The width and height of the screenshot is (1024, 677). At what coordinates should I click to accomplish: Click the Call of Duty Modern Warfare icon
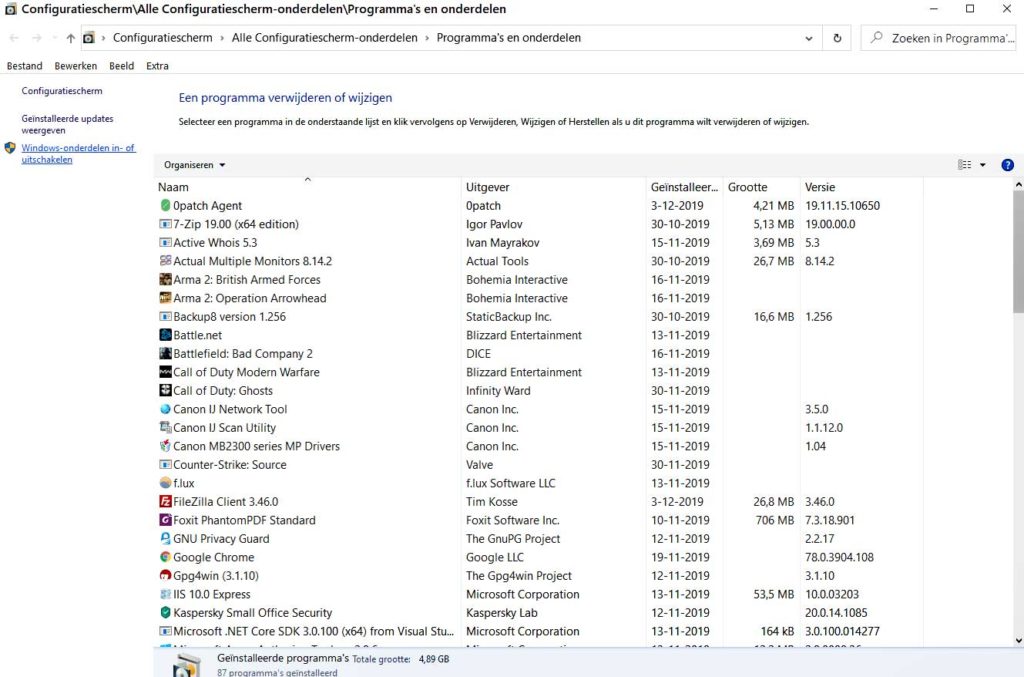165,372
